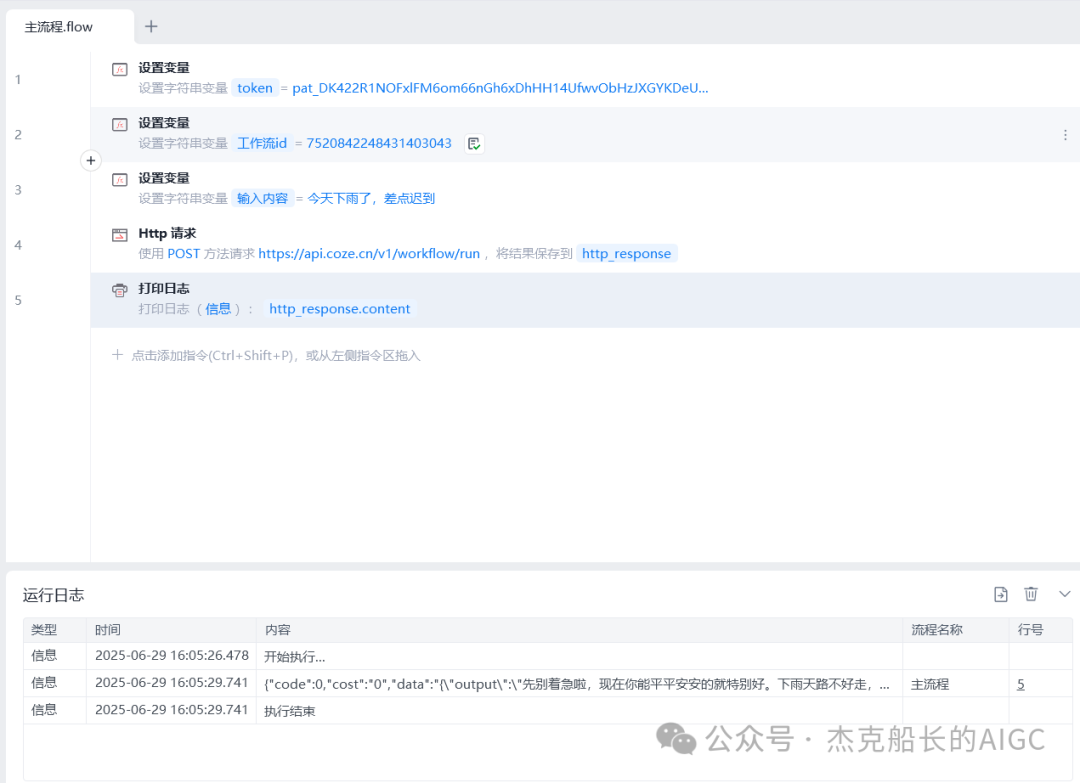Click the pat_DK422R1 token value
Viewport: 1080px width, 783px height.
click(x=500, y=88)
